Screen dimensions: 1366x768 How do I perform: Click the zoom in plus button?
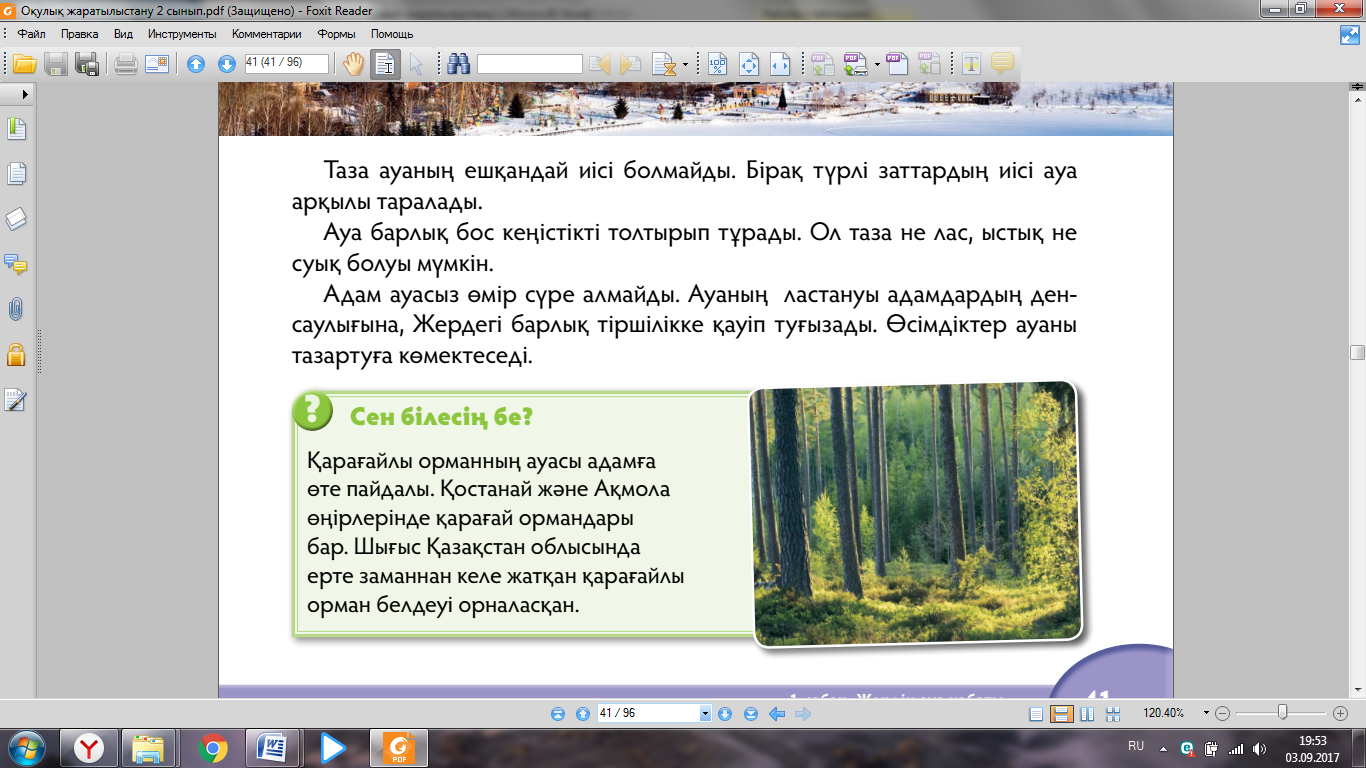coord(1341,714)
